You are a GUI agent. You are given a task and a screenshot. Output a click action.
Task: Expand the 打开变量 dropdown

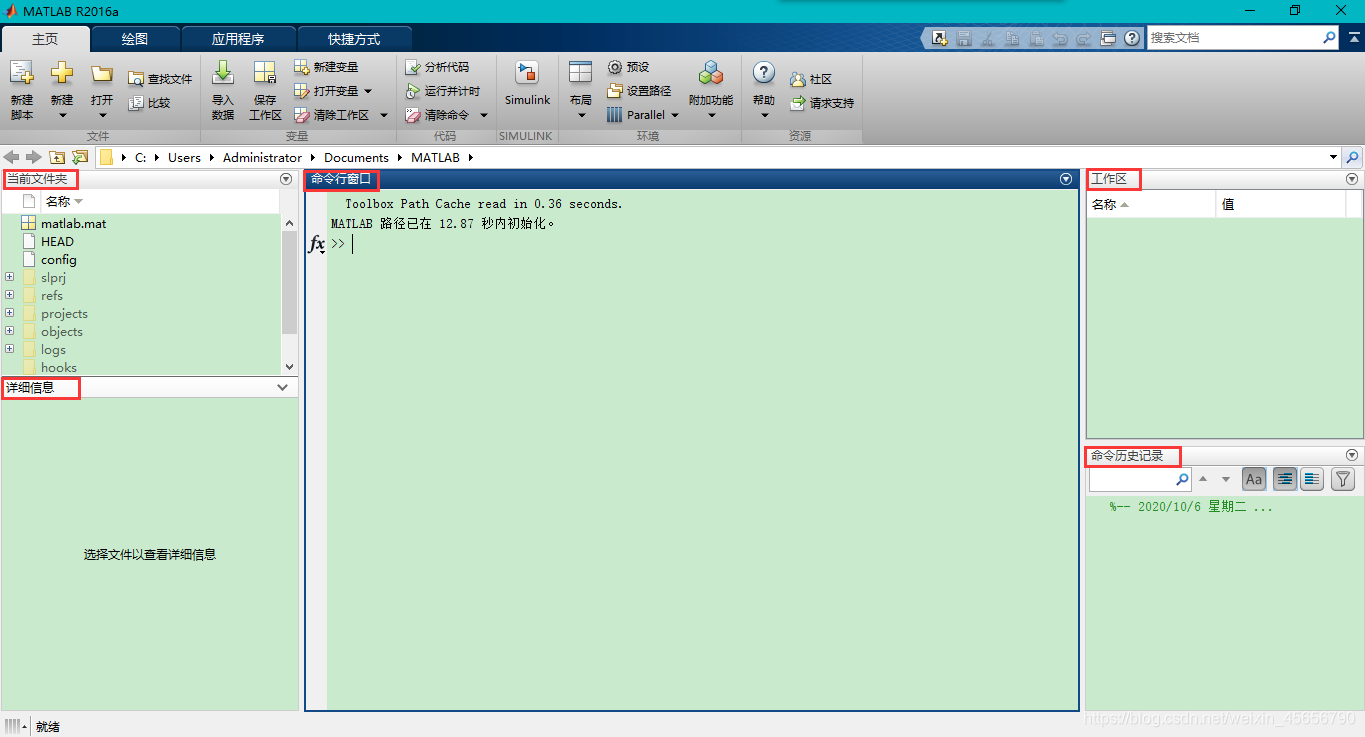point(368,91)
